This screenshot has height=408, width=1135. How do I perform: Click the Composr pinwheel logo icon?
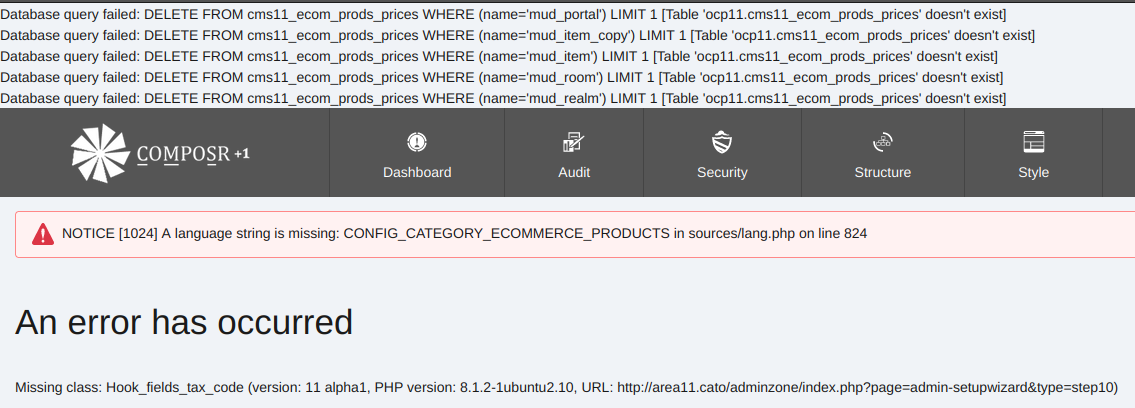click(x=100, y=153)
